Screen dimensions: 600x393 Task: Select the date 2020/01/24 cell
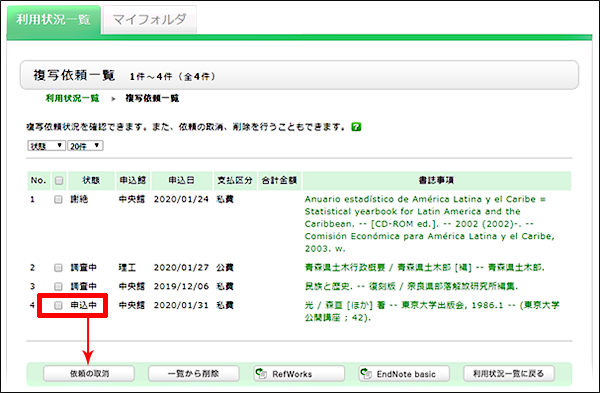click(x=181, y=199)
